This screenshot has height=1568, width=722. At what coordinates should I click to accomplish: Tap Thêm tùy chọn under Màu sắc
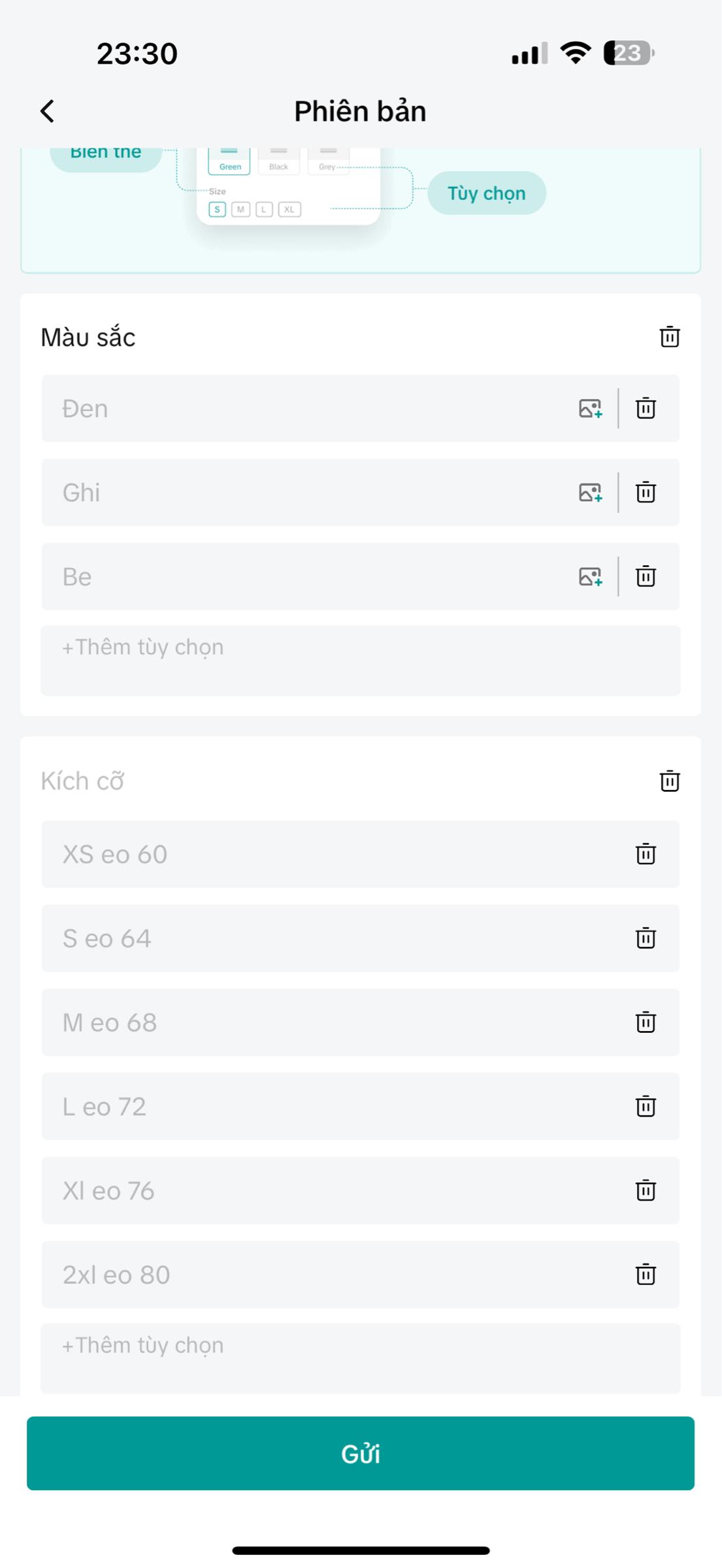click(x=359, y=660)
